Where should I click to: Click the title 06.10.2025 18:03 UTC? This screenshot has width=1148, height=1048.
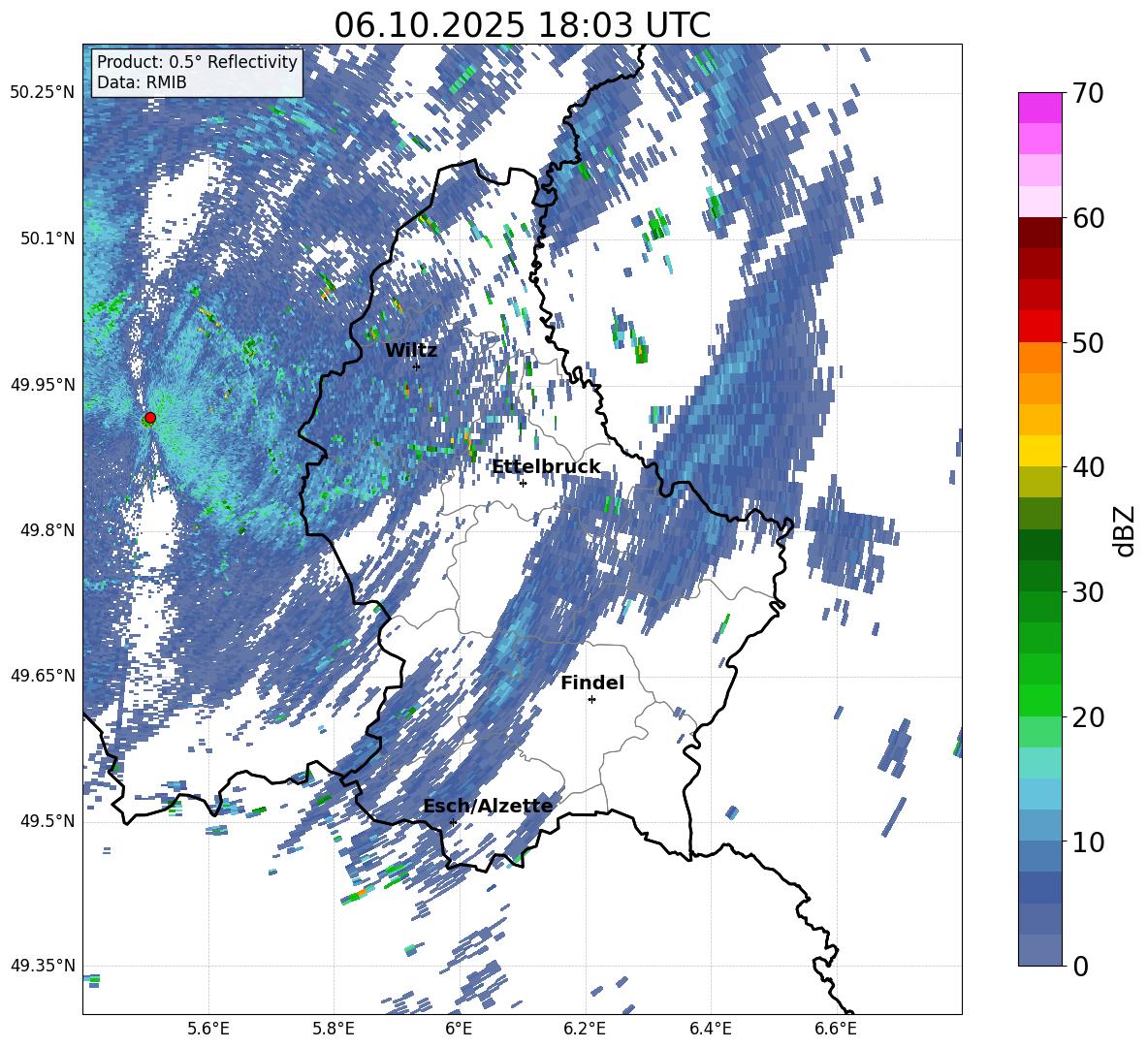tap(522, 25)
